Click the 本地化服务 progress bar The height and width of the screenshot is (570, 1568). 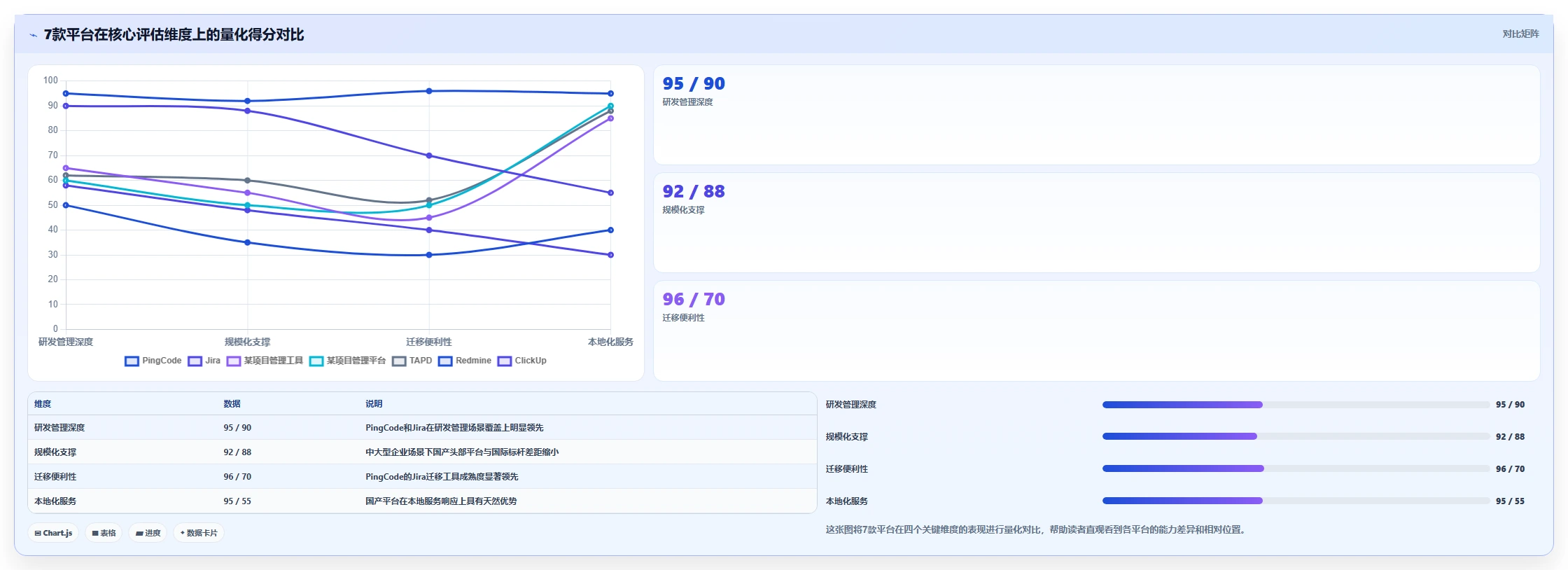[1296, 501]
